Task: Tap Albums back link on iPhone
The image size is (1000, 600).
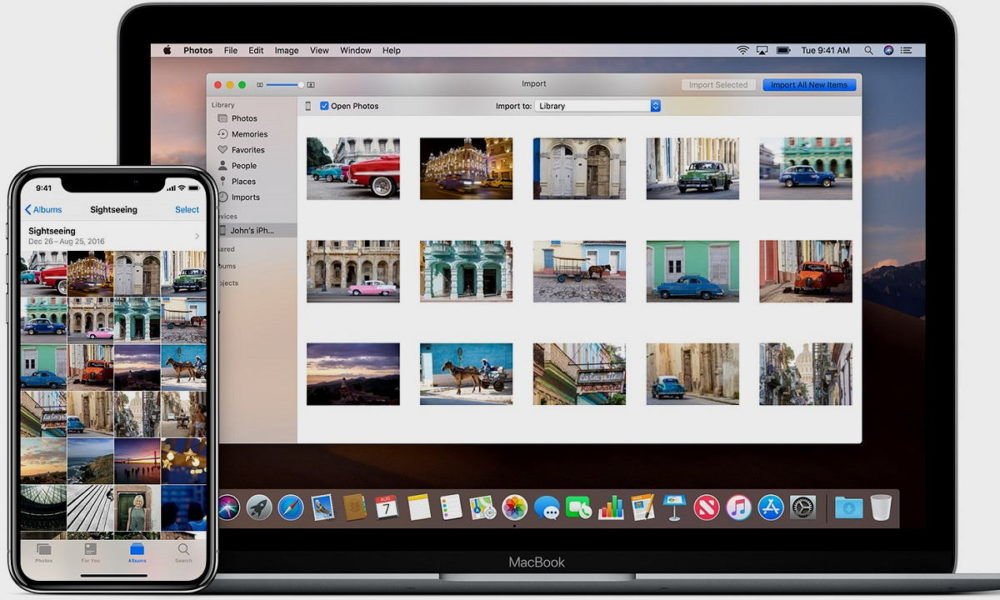Action: tap(43, 209)
